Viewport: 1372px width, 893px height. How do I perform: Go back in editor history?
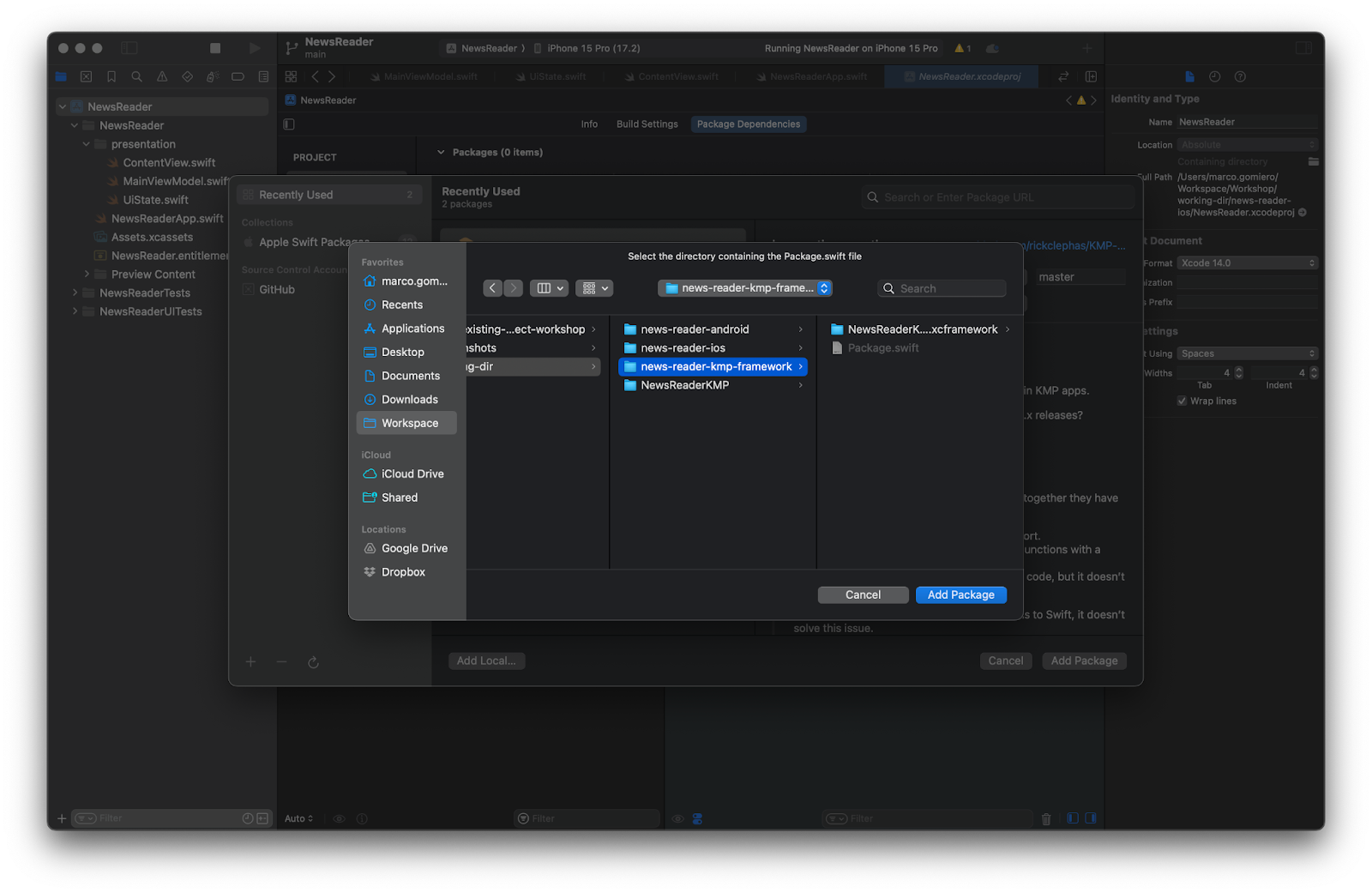[316, 76]
